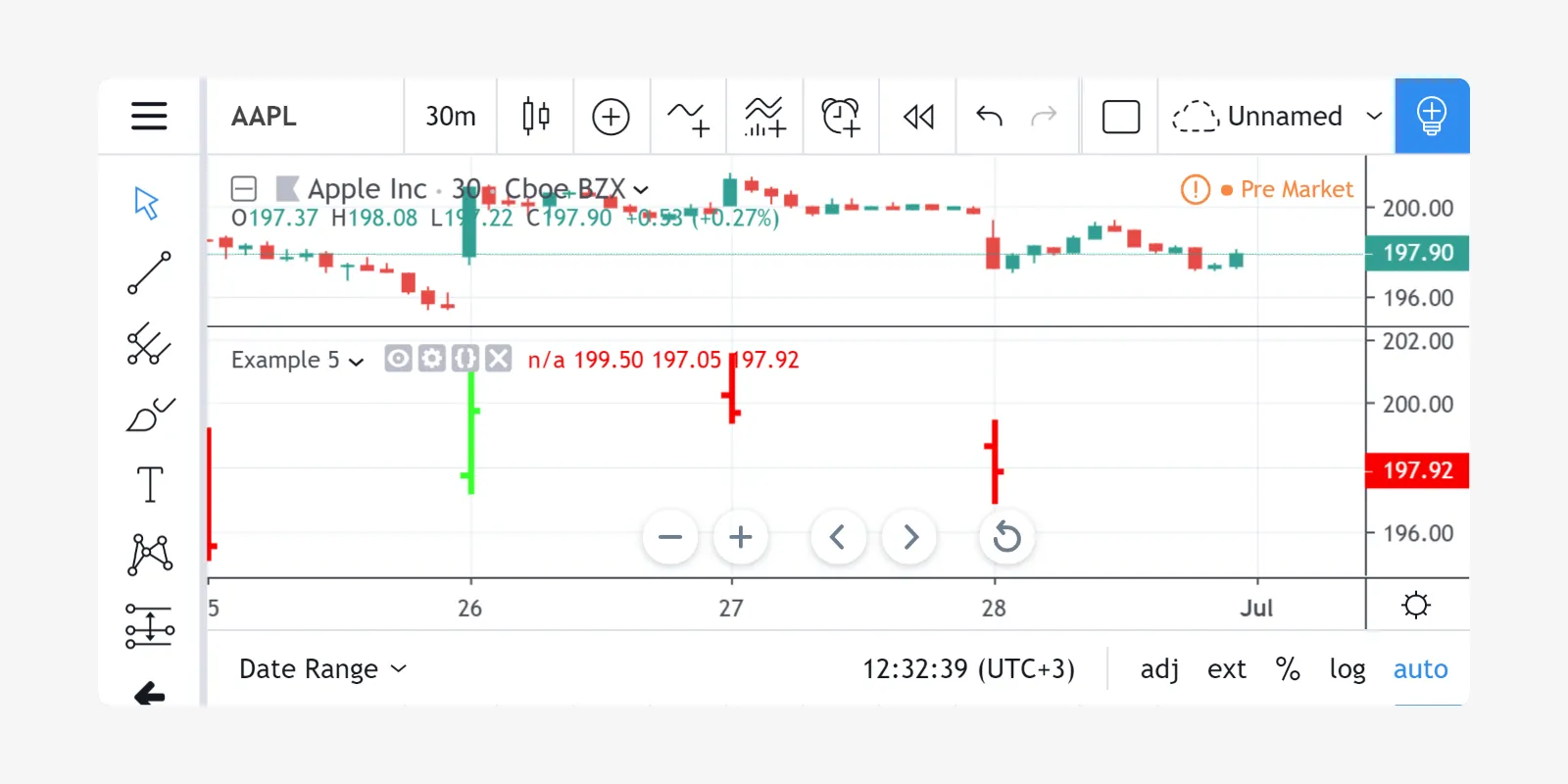Select the trend line drawing tool

tap(149, 272)
